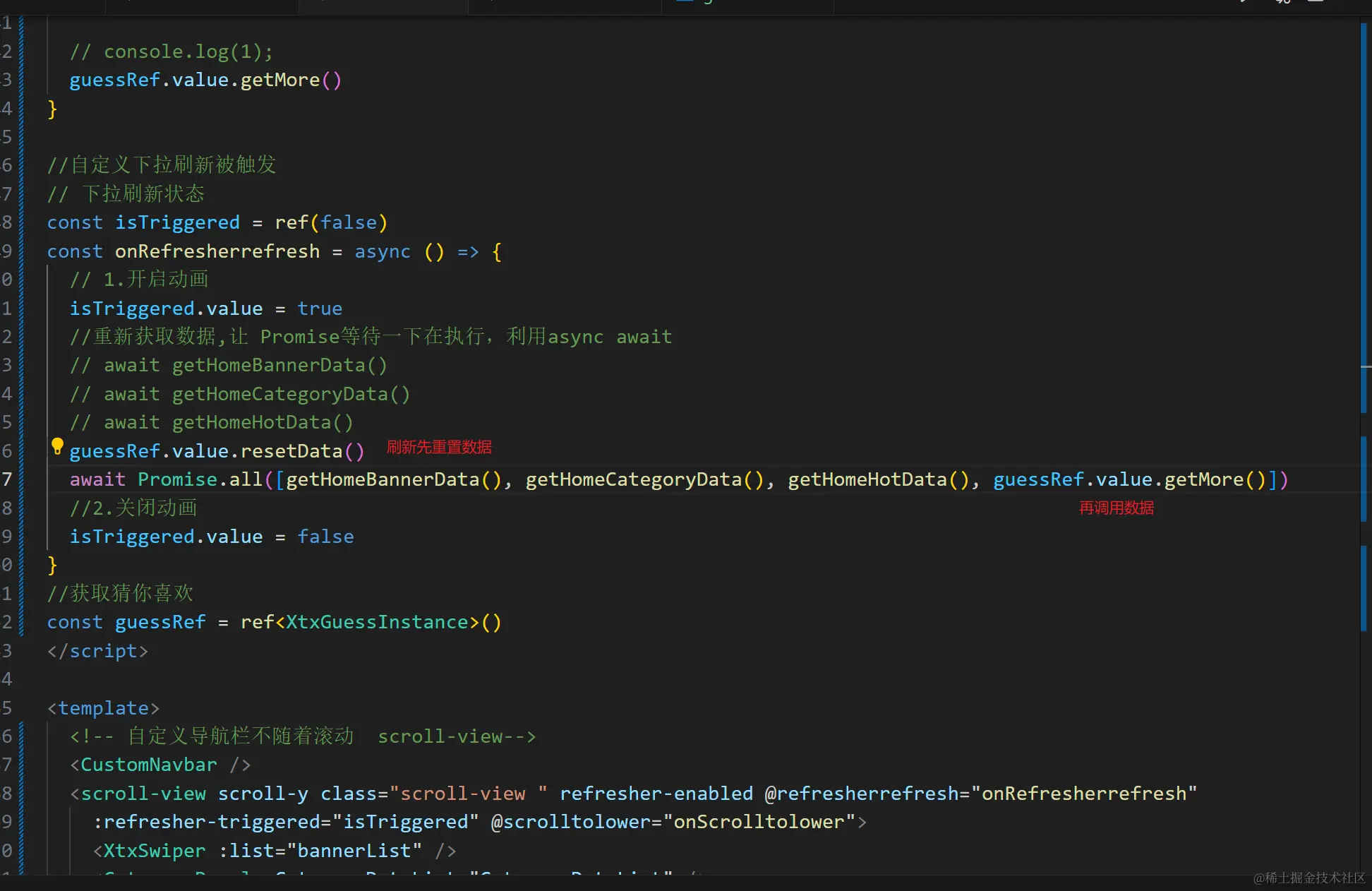
Task: Click the editor's vertical scrollbar
Action: click(x=1365, y=445)
